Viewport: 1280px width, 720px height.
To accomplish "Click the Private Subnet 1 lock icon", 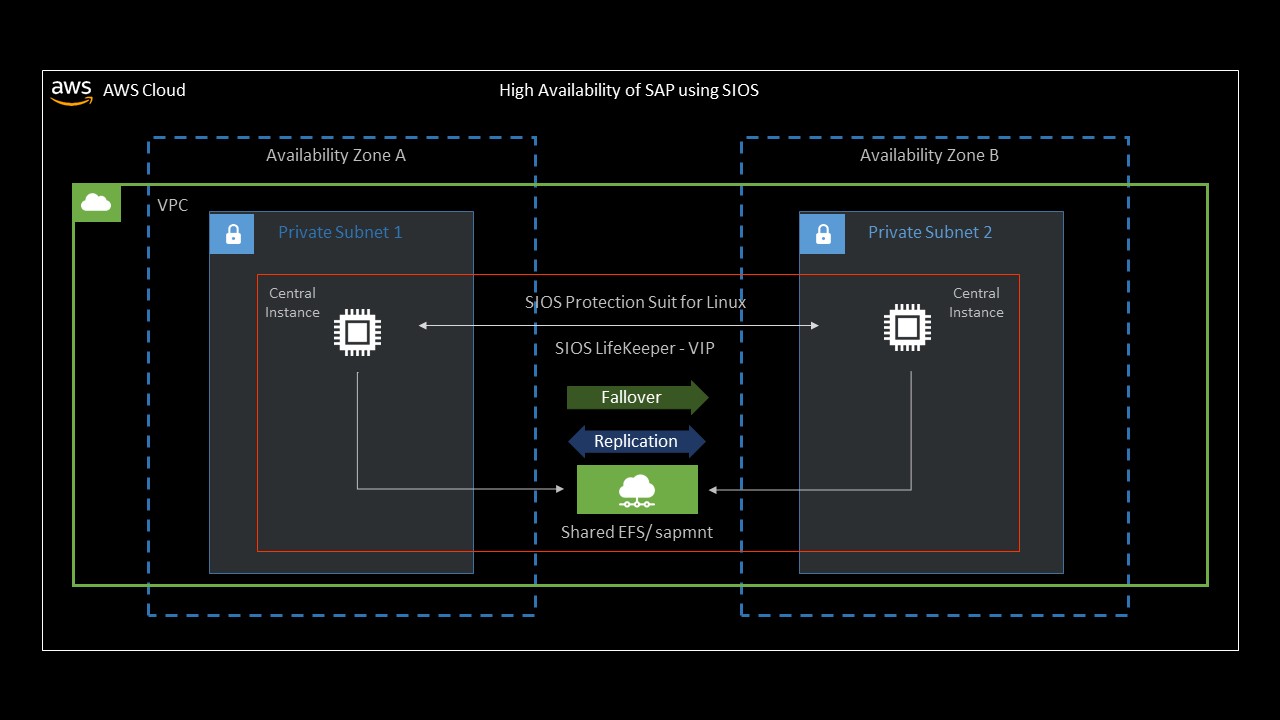I will point(232,234).
